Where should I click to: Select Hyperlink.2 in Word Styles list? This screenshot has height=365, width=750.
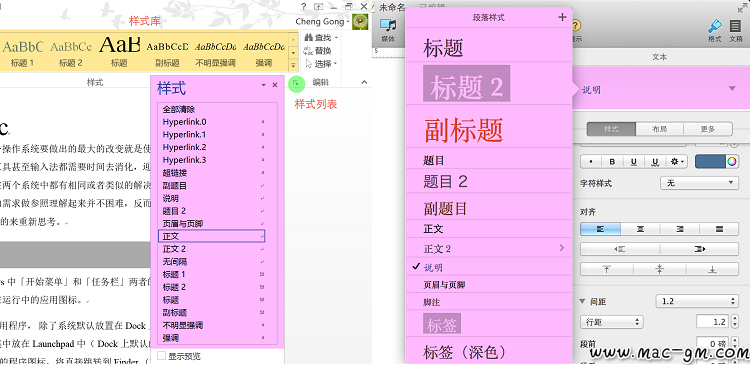point(211,147)
